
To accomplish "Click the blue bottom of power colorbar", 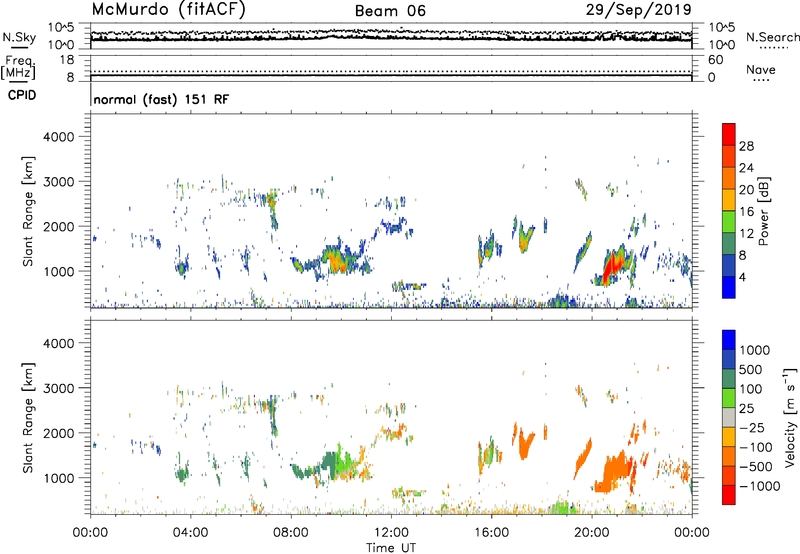I will click(729, 287).
